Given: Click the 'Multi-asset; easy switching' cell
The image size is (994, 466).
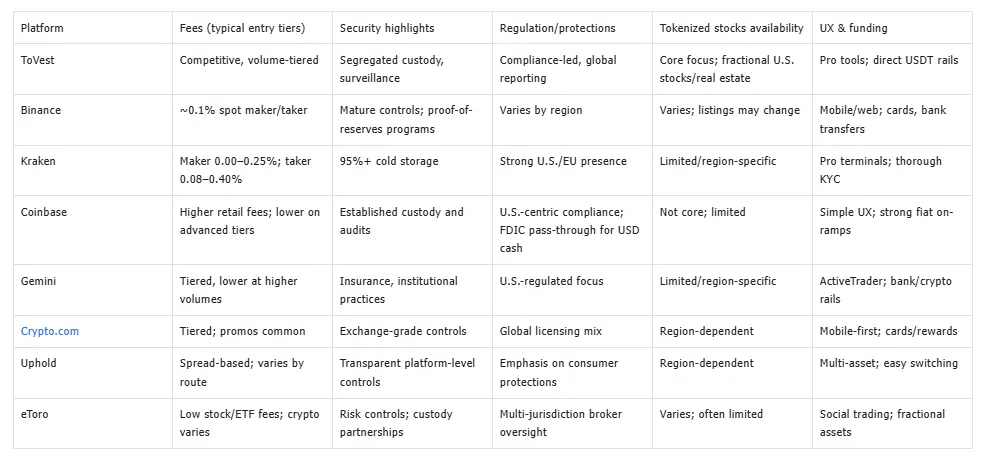Looking at the screenshot, I should click(889, 363).
